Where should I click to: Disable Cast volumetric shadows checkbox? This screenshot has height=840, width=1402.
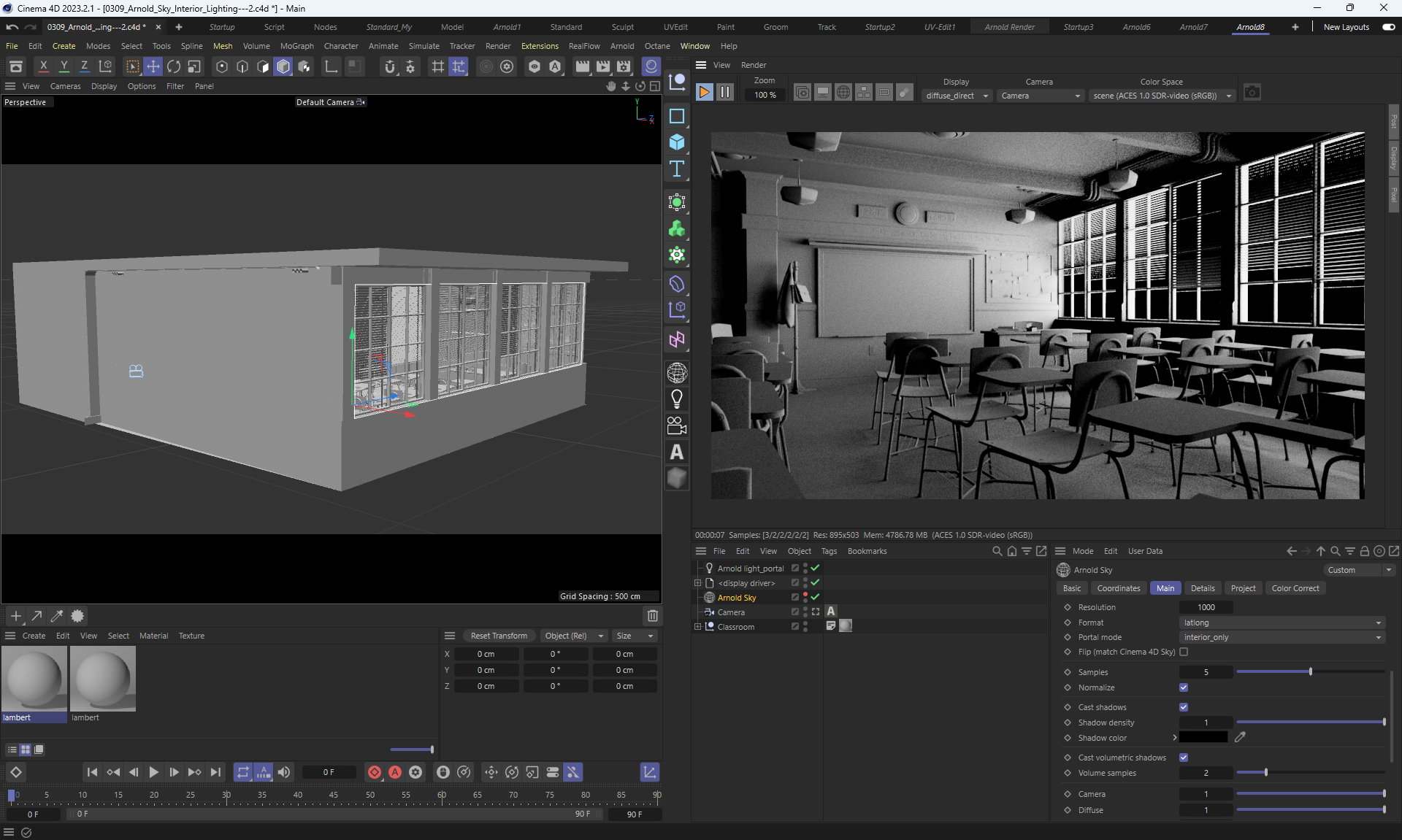pos(1184,758)
